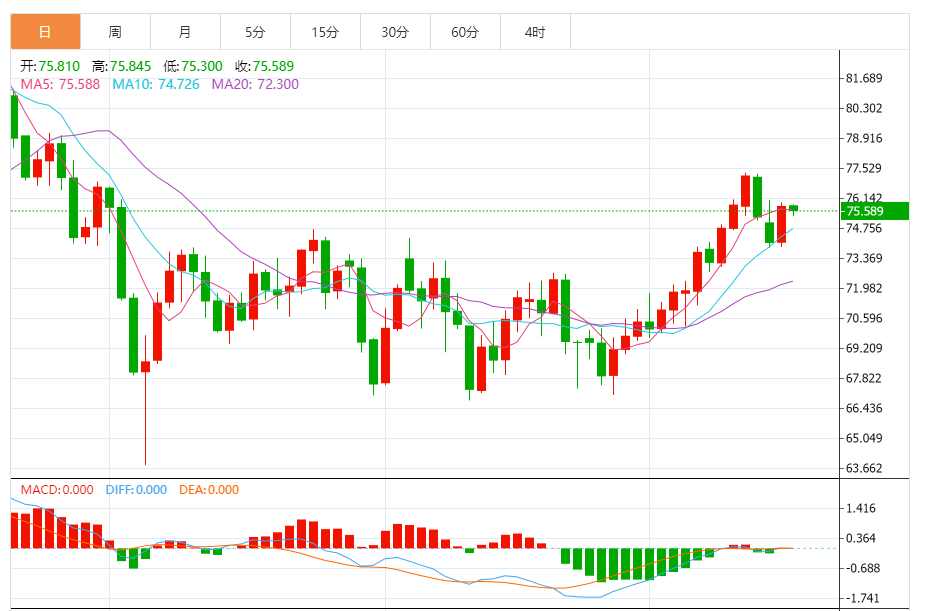Screen dimensions: 925x611
Task: Click the 73.369 price axis label
Action: click(864, 258)
